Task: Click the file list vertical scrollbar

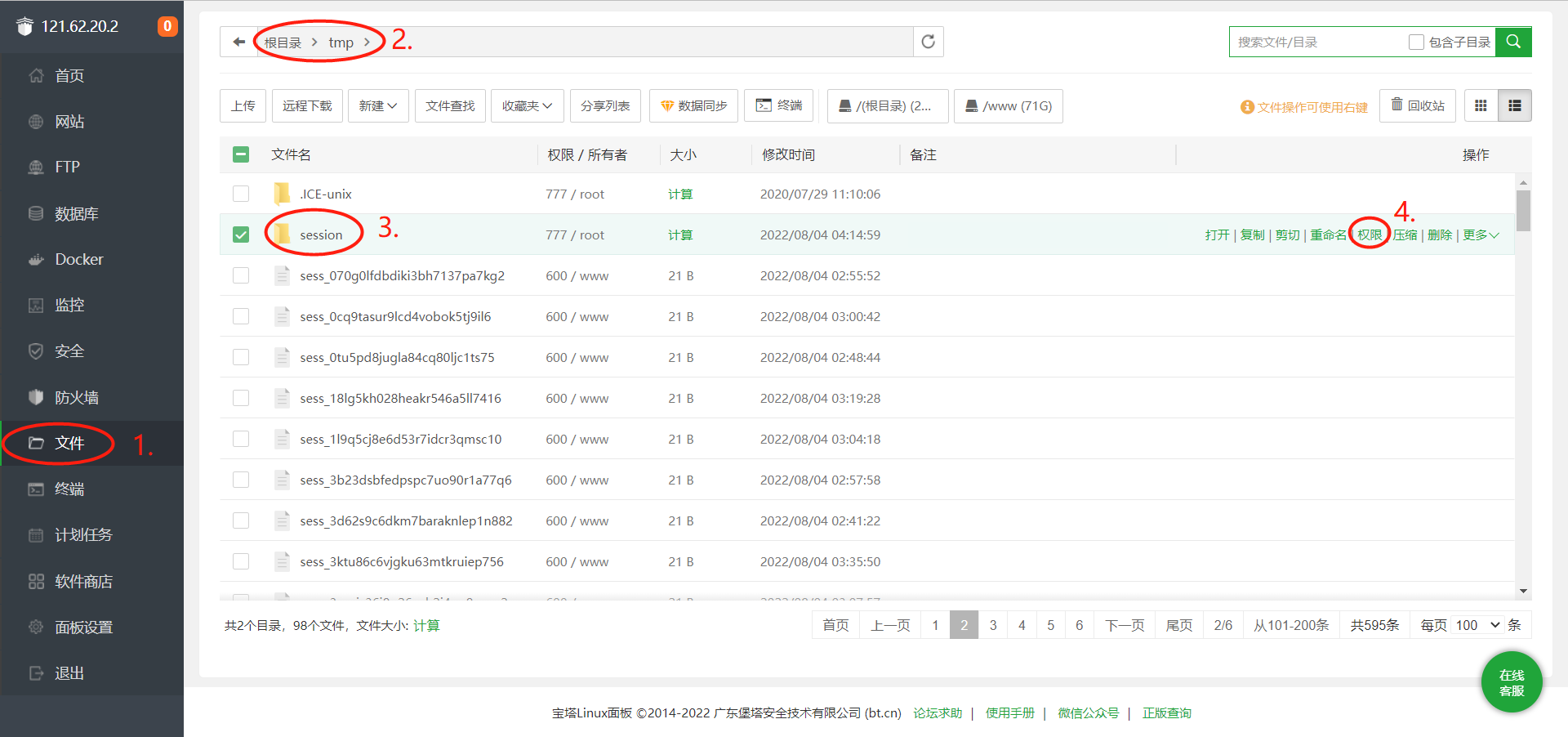Action: coord(1523,211)
